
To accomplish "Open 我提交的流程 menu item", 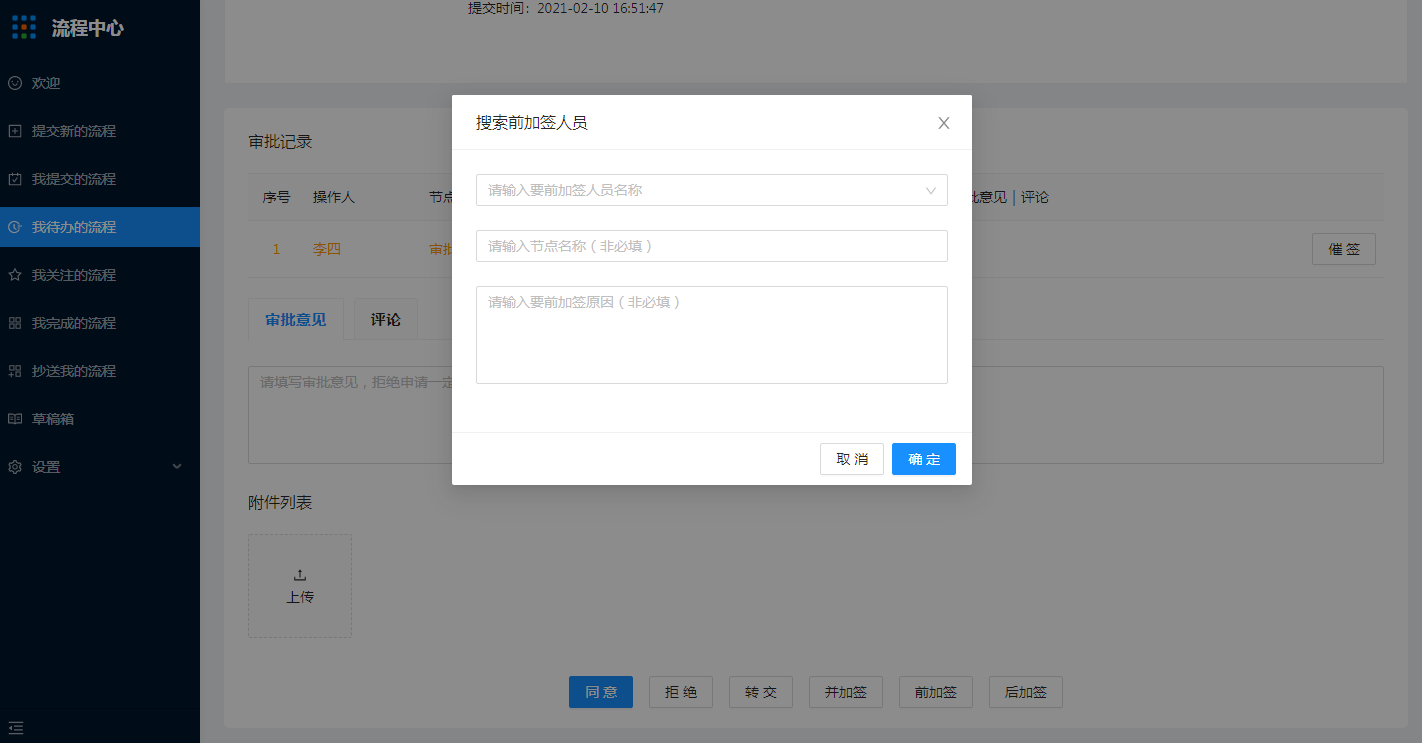I will [x=100, y=179].
